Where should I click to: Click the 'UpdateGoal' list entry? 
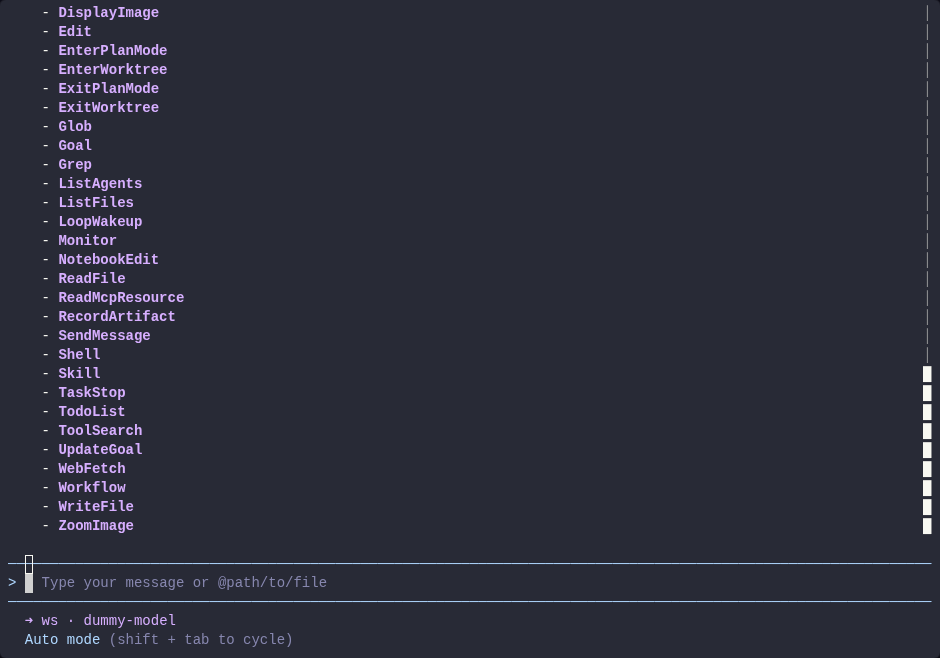tap(100, 449)
